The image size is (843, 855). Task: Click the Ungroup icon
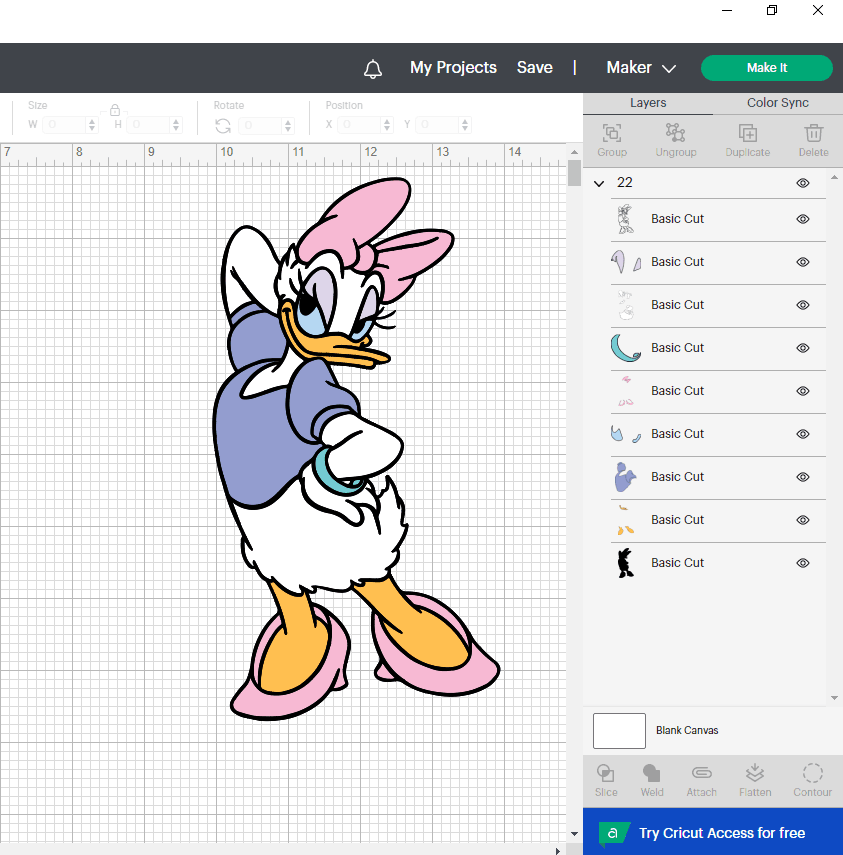(675, 133)
